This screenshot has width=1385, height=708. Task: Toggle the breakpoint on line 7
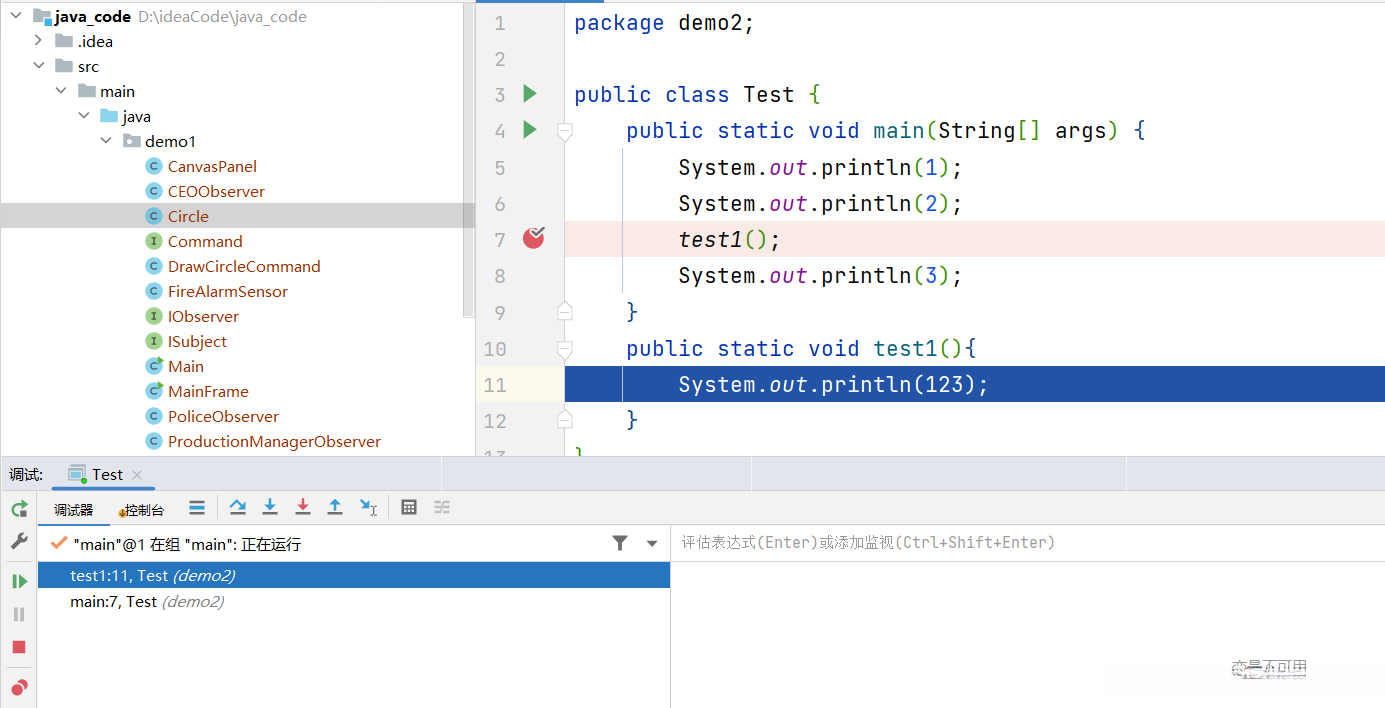(x=534, y=238)
